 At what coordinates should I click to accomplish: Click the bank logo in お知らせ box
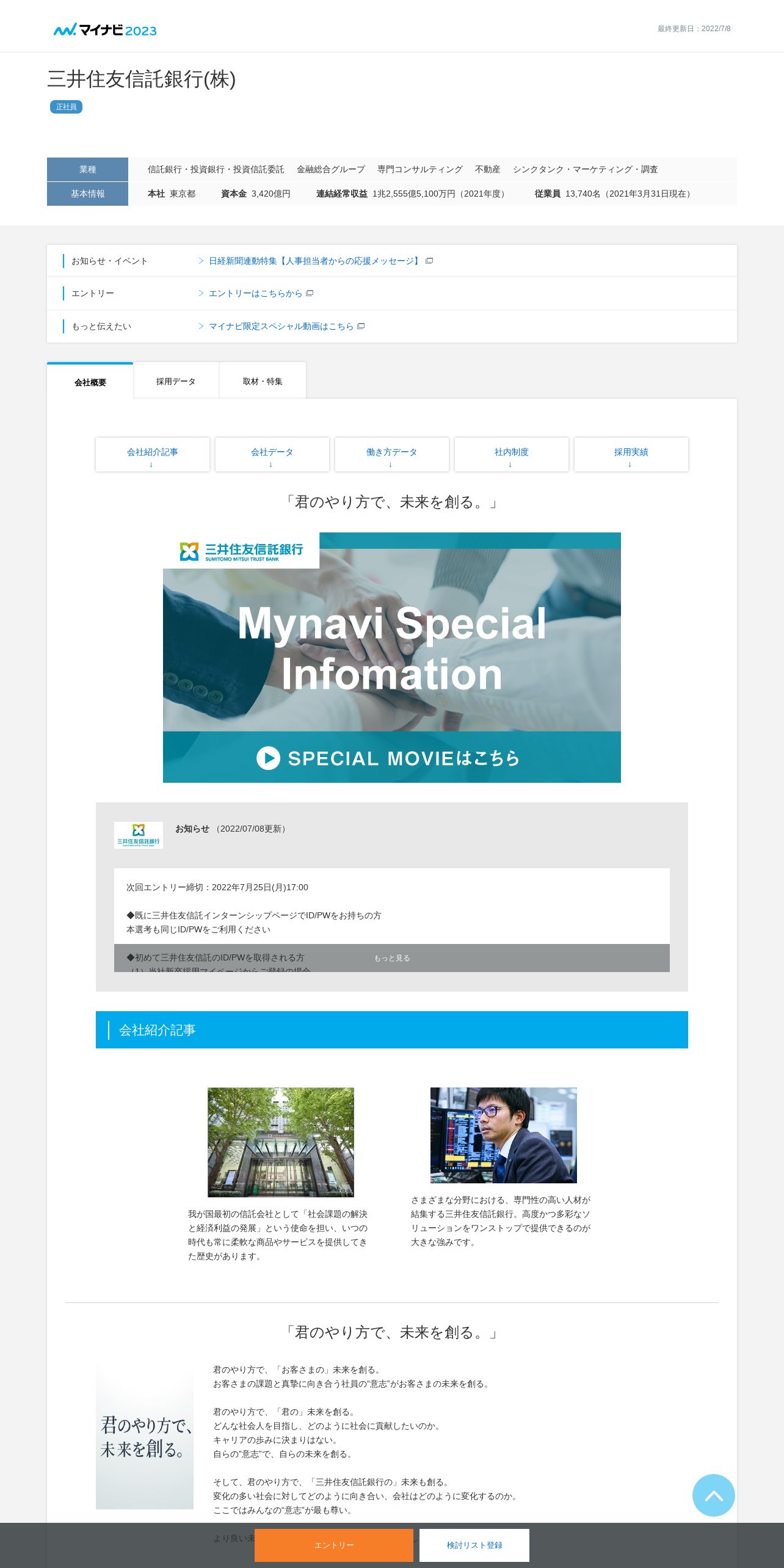coord(139,835)
